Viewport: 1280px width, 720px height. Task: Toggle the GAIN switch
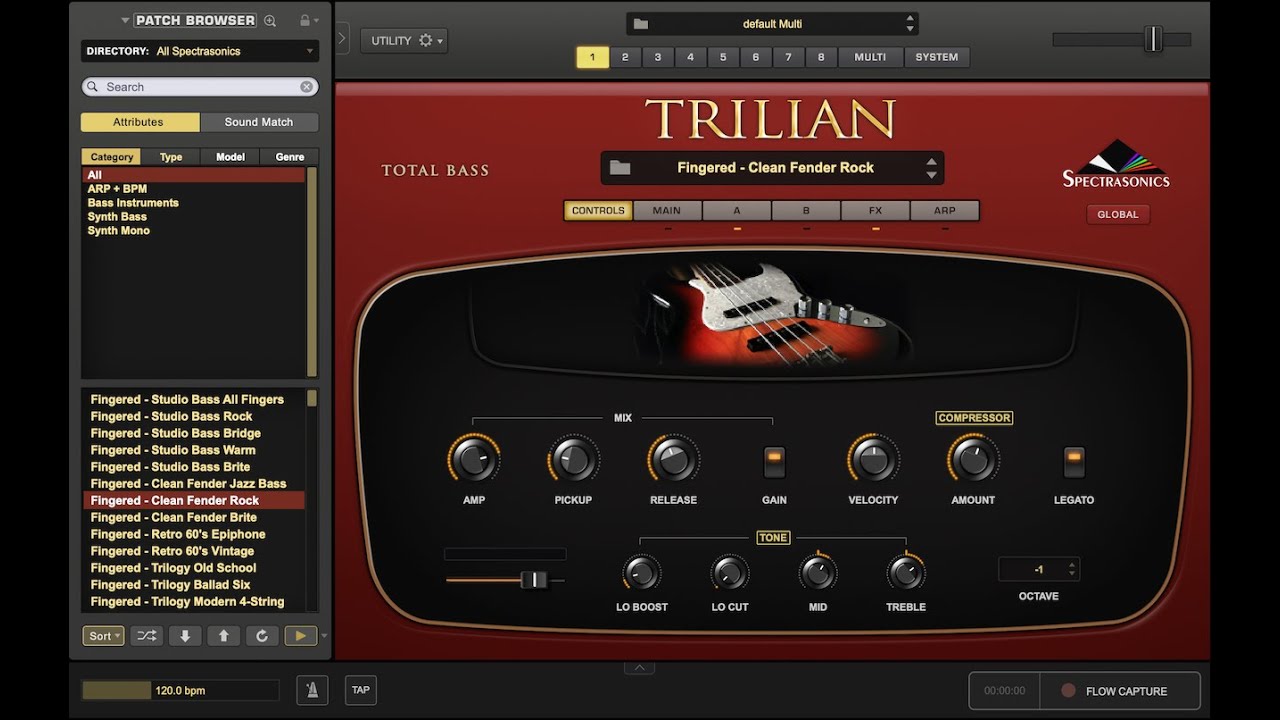pyautogui.click(x=774, y=461)
